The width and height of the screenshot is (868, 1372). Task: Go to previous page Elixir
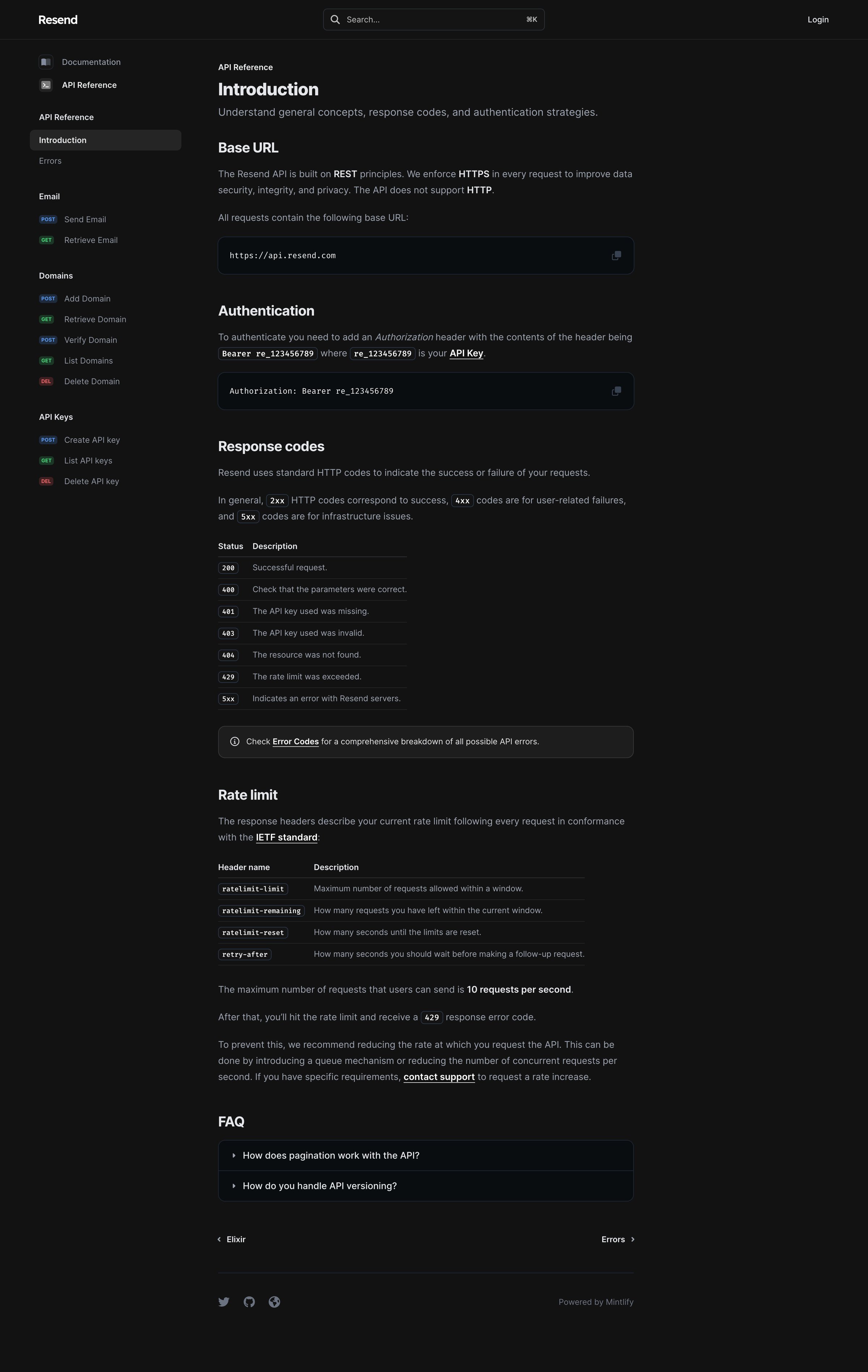click(232, 1239)
